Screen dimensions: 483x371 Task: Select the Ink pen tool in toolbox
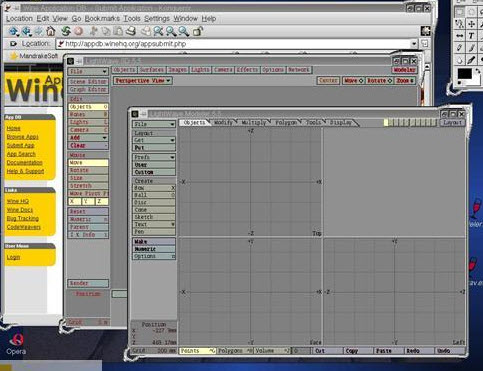(471, 60)
